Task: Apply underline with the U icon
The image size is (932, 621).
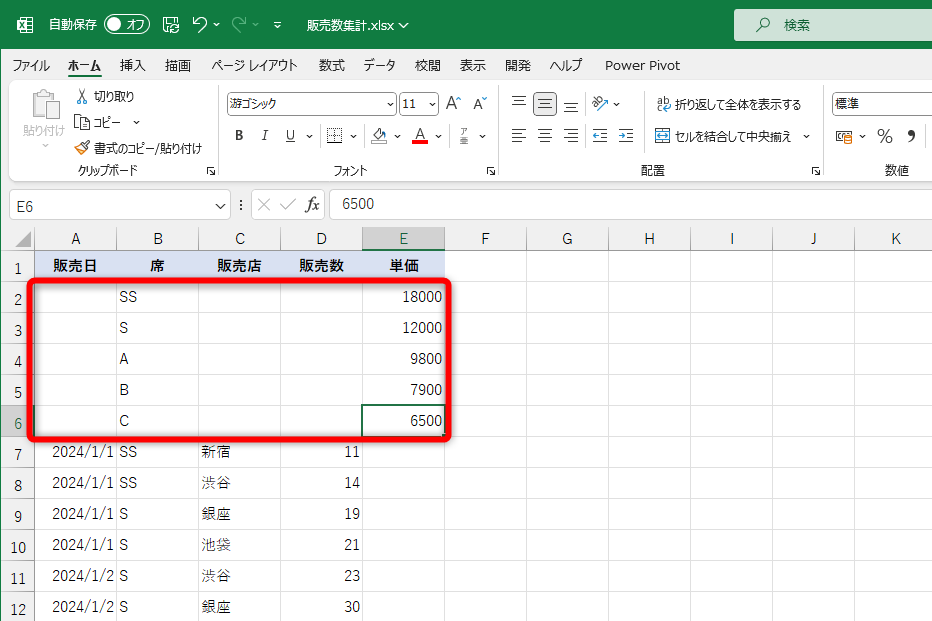Action: (x=288, y=135)
